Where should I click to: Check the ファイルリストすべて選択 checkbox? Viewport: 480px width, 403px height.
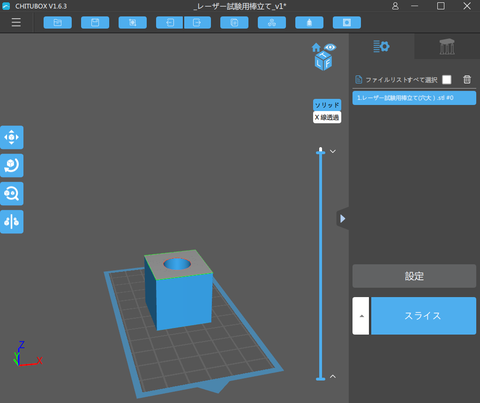(x=447, y=80)
